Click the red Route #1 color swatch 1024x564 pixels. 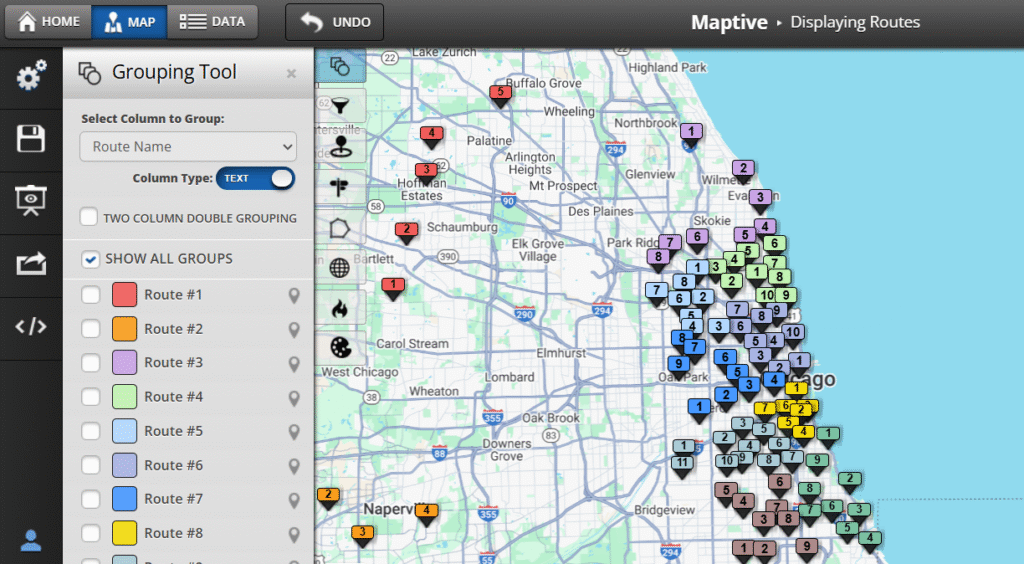pos(124,295)
